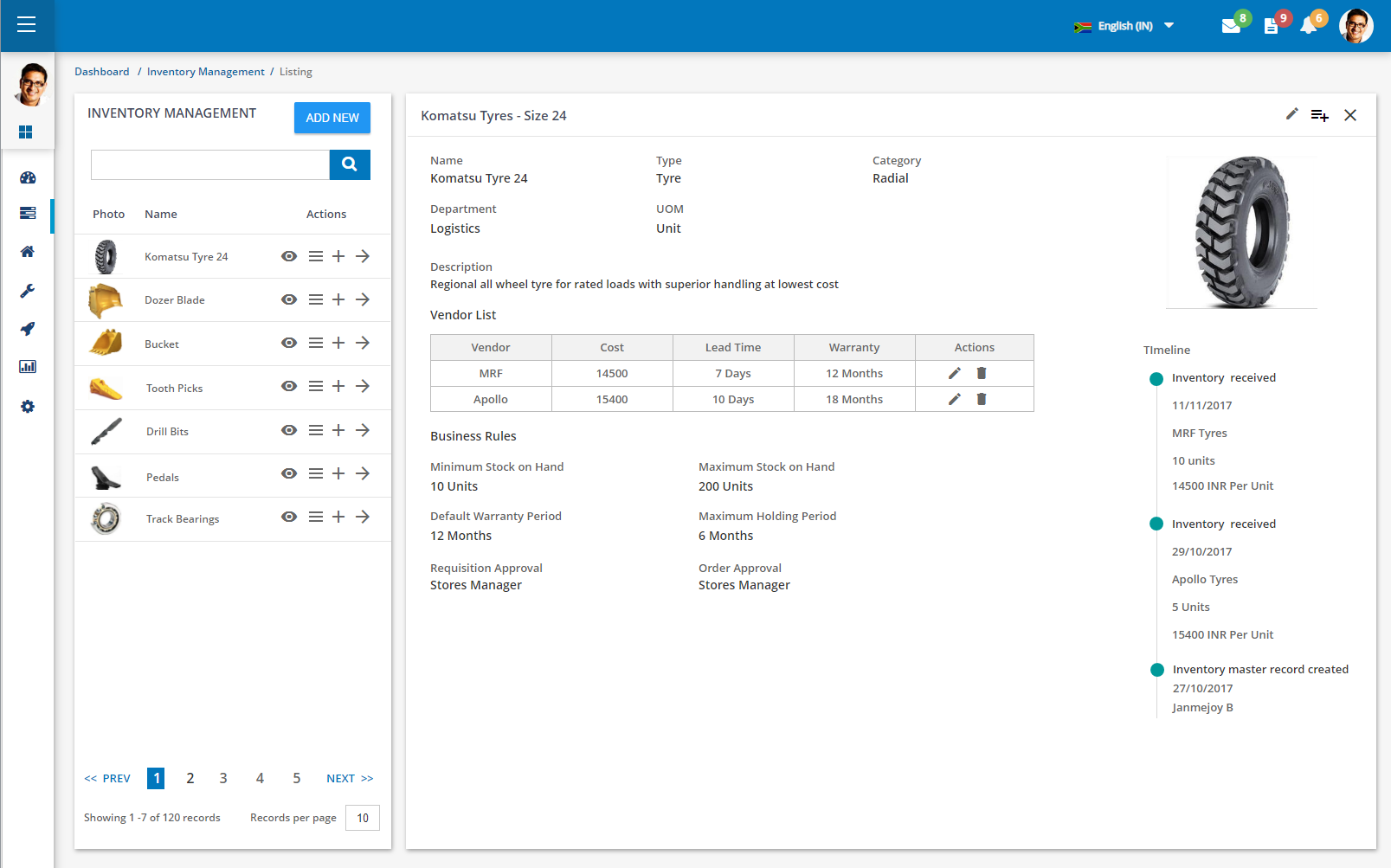Open the Settings gear in the sidebar
This screenshot has width=1391, height=868.
pyautogui.click(x=28, y=406)
